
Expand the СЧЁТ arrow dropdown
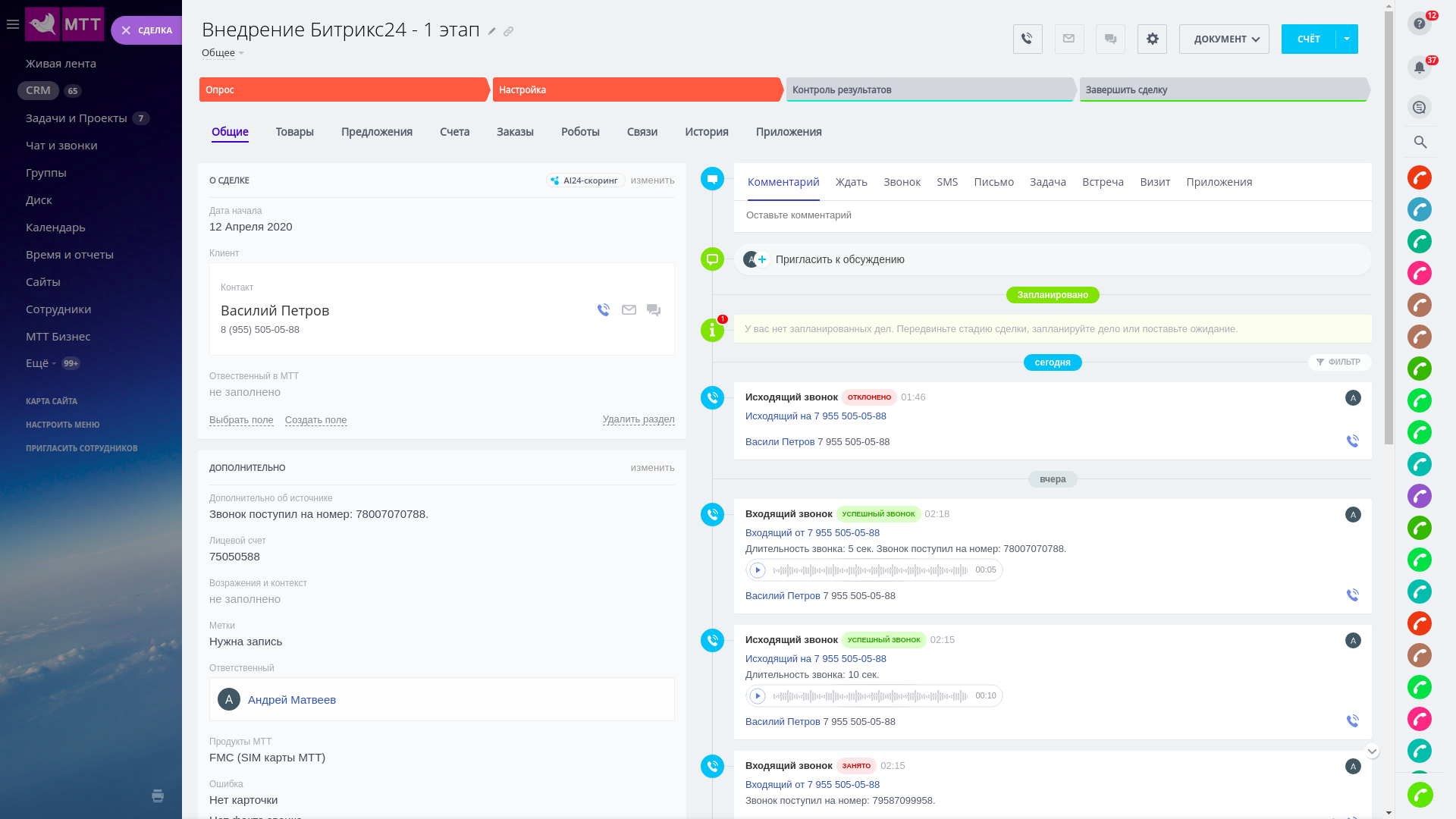coord(1347,39)
